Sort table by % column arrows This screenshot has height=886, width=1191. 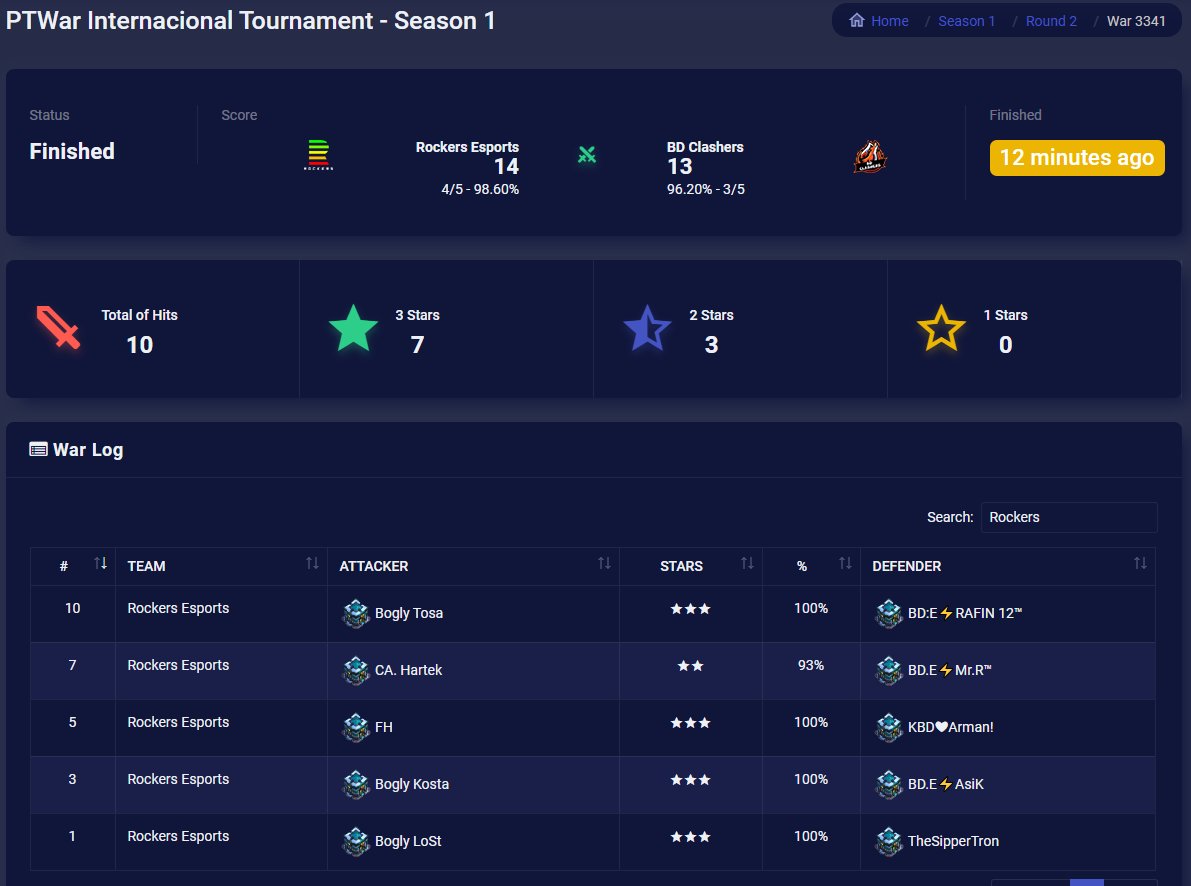point(845,563)
